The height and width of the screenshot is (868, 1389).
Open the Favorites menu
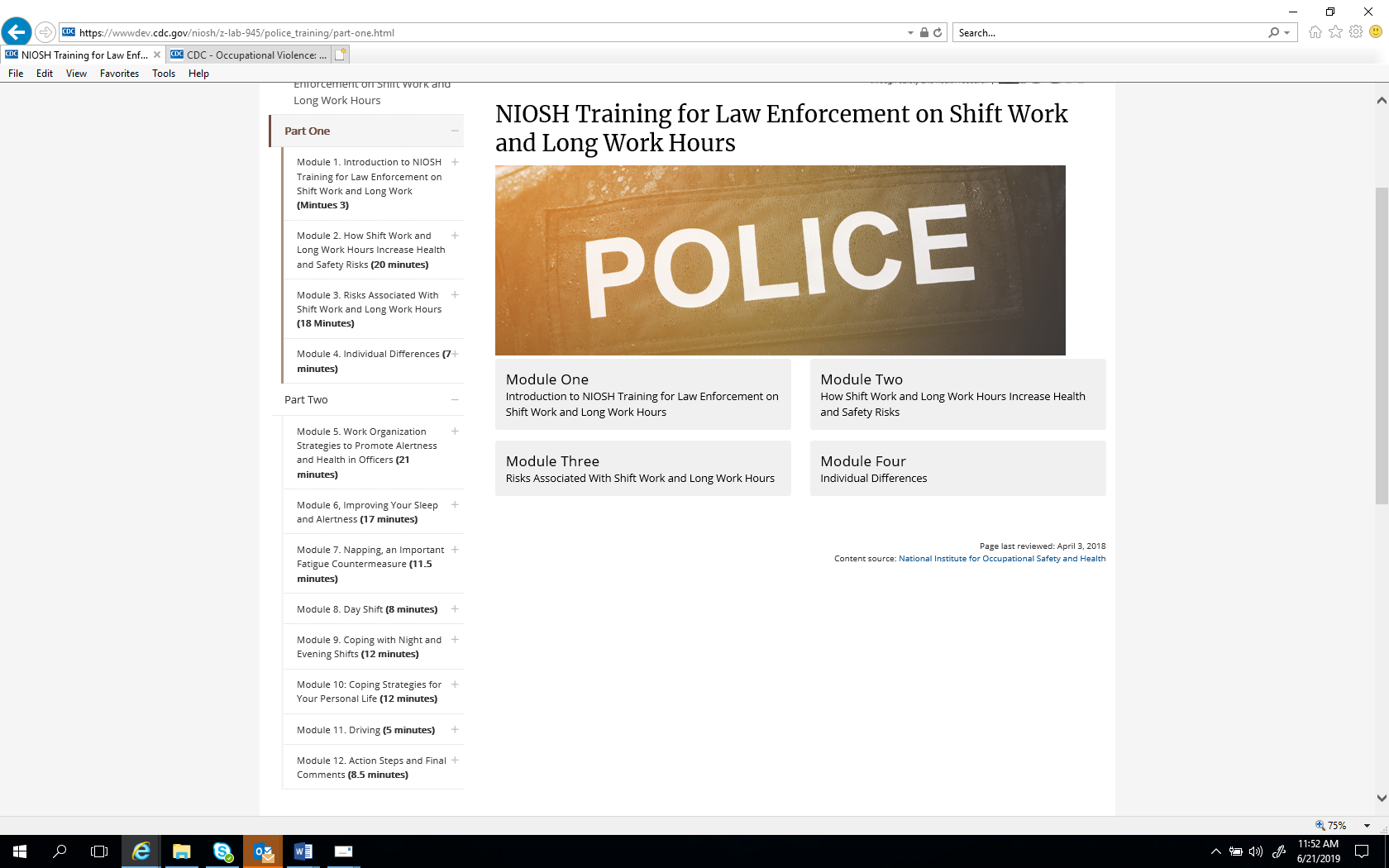tap(119, 74)
